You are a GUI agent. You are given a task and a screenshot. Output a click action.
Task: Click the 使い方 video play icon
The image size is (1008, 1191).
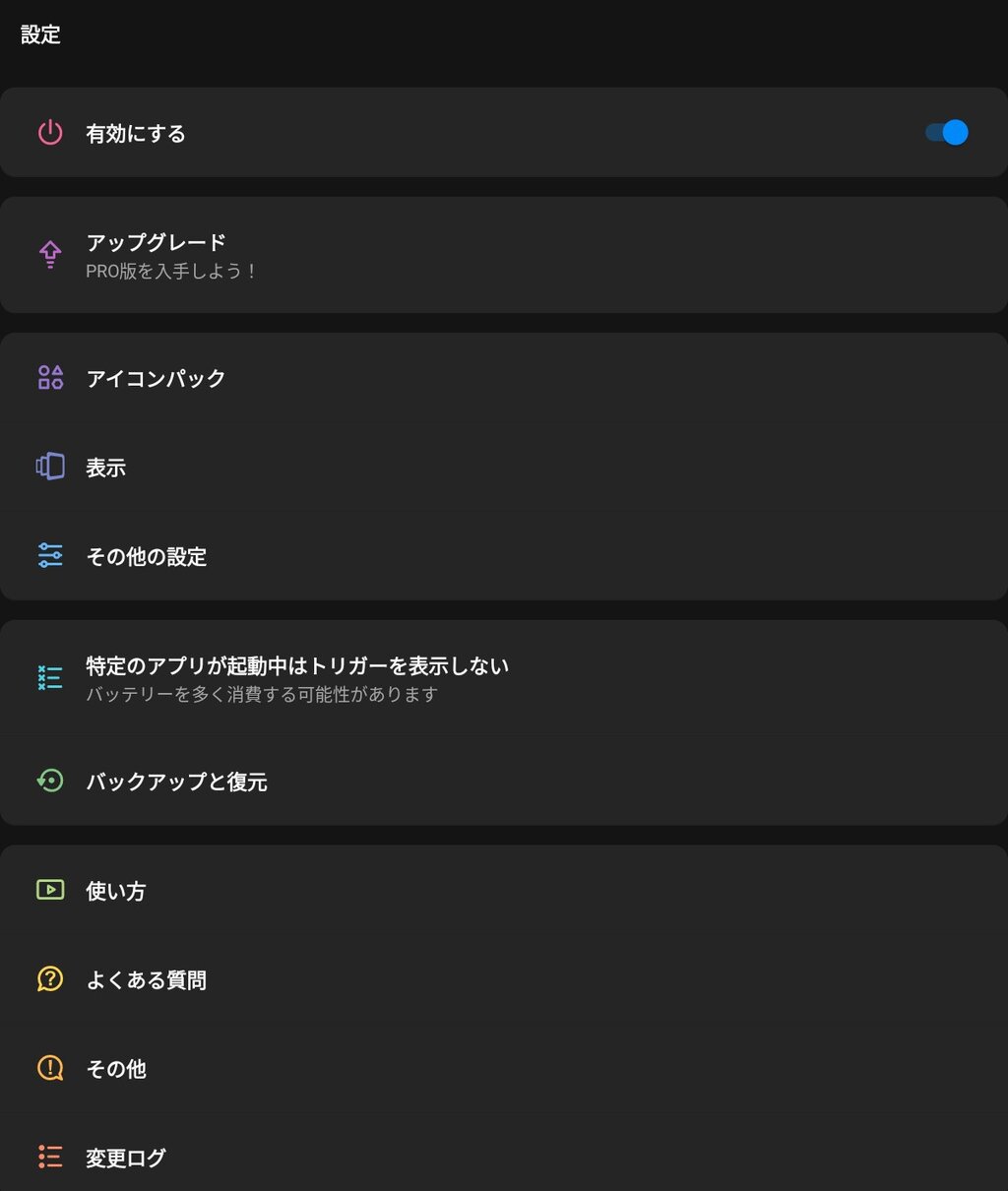[50, 891]
